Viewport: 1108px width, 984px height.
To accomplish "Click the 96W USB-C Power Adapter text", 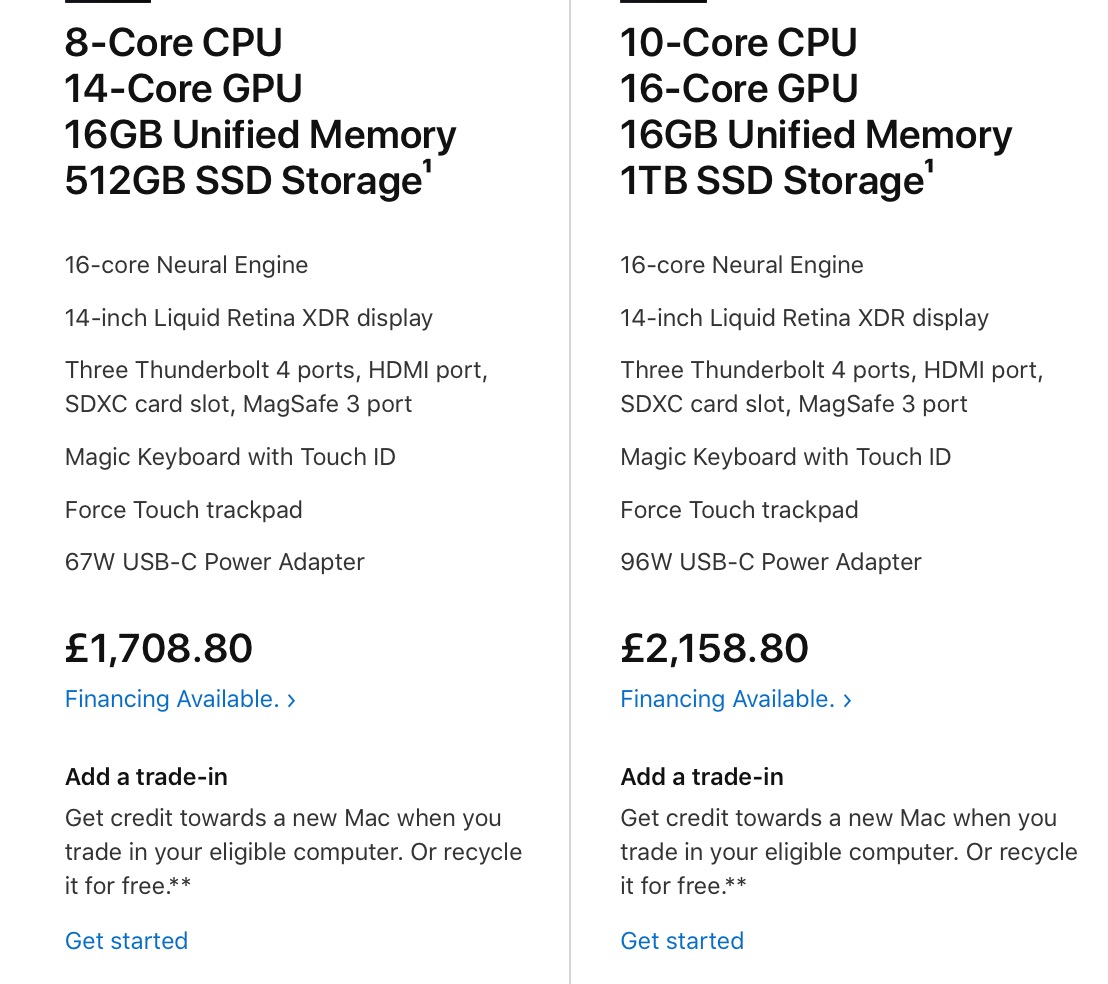I will tap(771, 562).
